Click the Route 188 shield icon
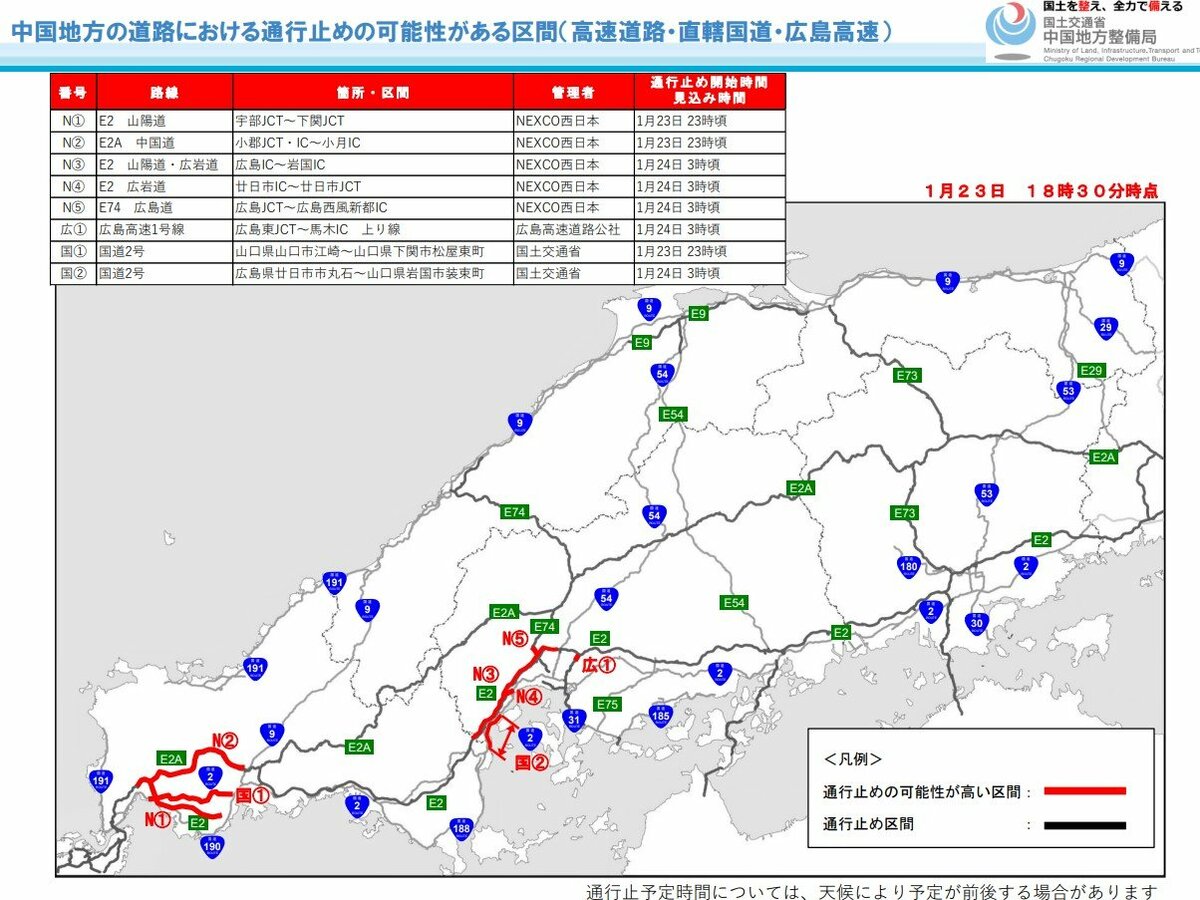1200x900 pixels. point(461,828)
